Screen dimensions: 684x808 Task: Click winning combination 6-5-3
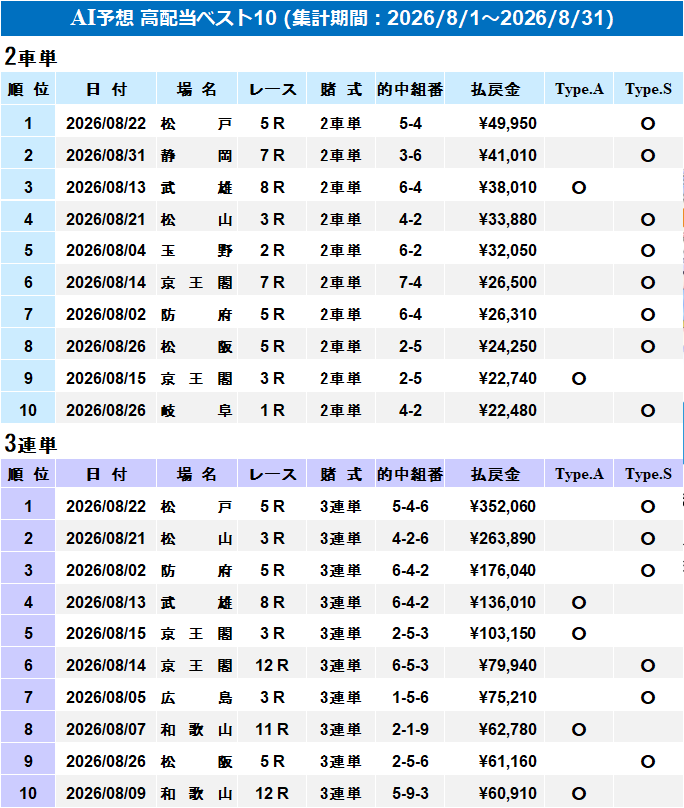click(410, 665)
